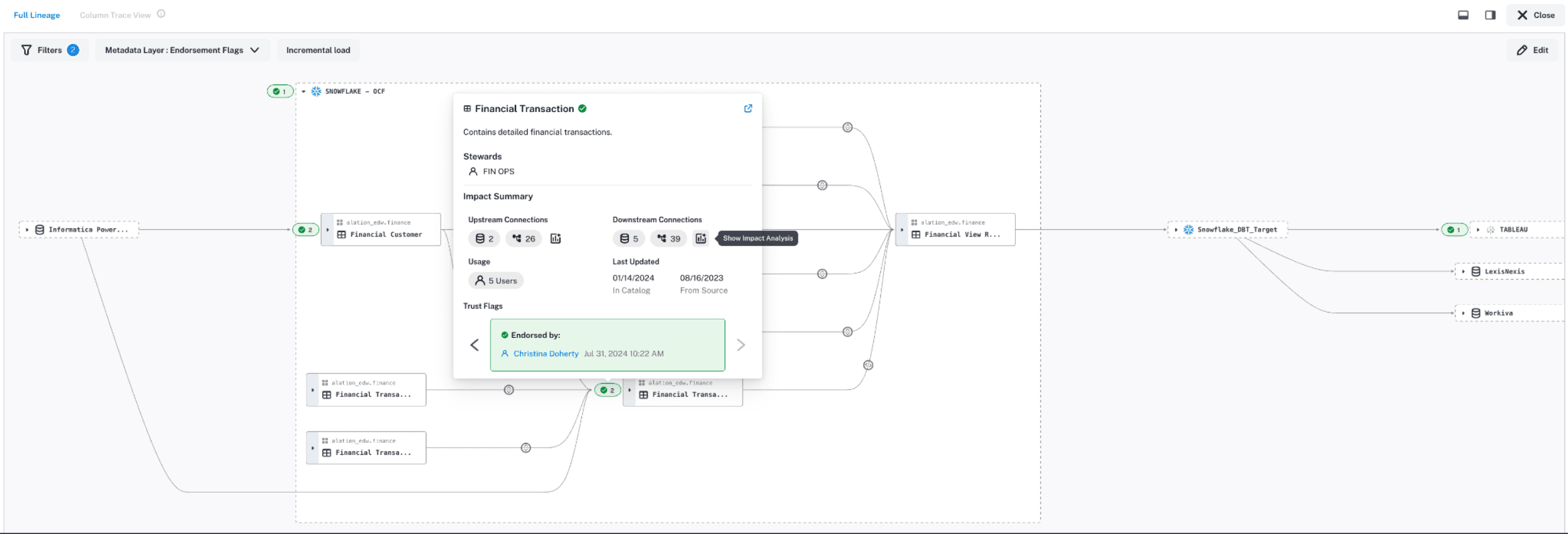1568x534 pixels.
Task: Show the next trust flag
Action: point(740,345)
